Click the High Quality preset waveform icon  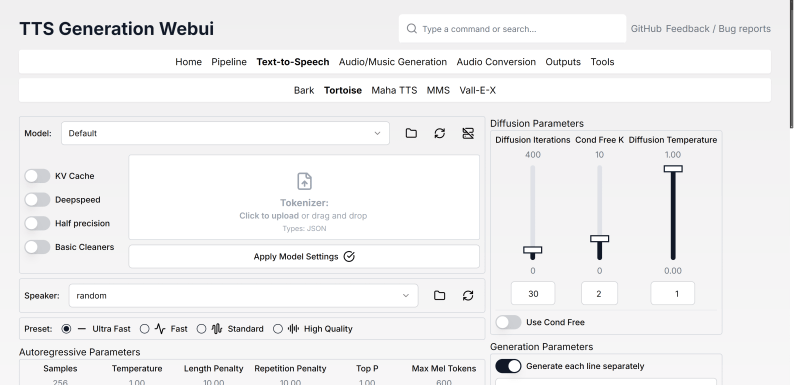click(293, 329)
